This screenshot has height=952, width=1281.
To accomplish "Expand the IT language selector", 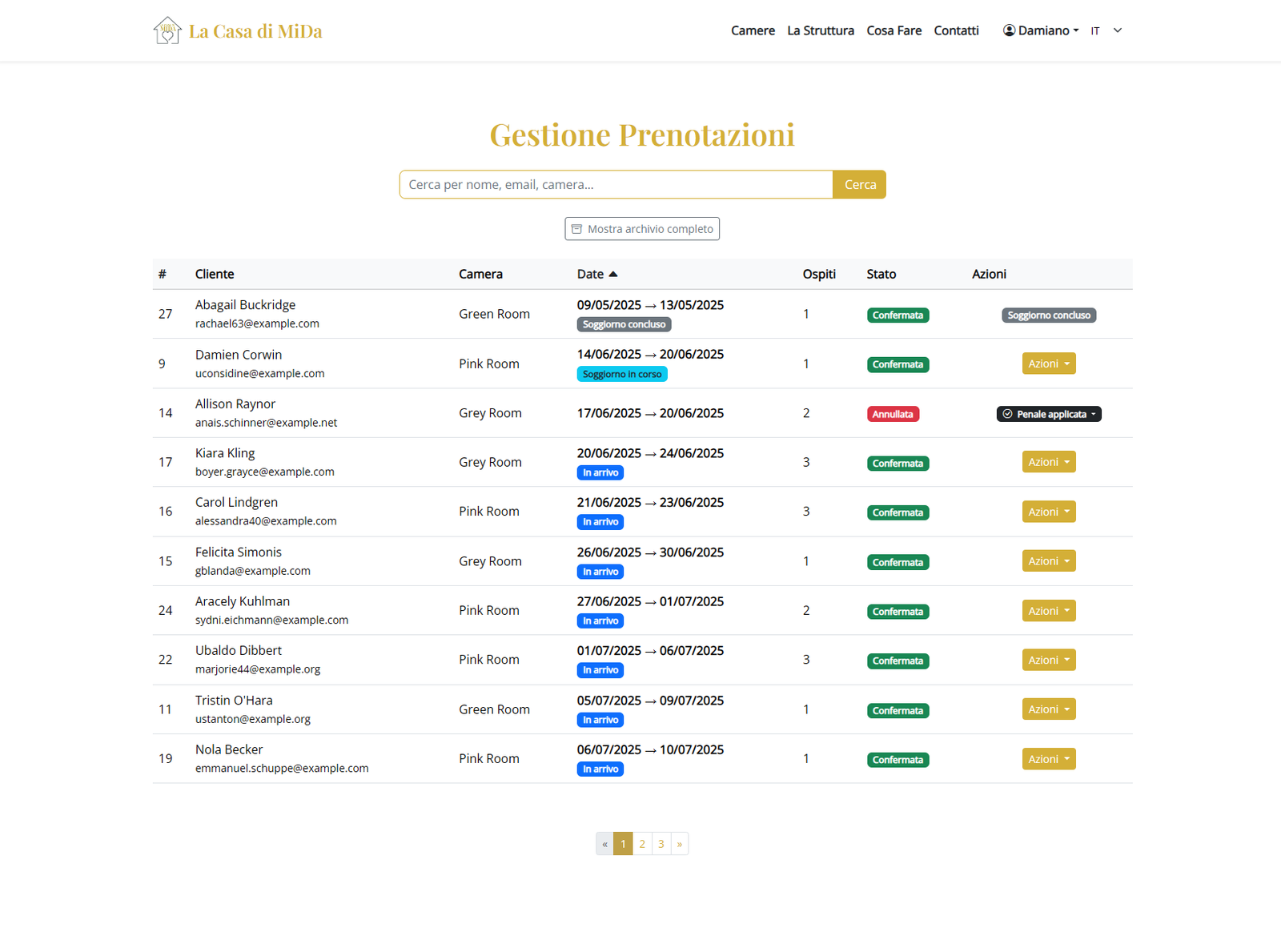I will pyautogui.click(x=1106, y=30).
